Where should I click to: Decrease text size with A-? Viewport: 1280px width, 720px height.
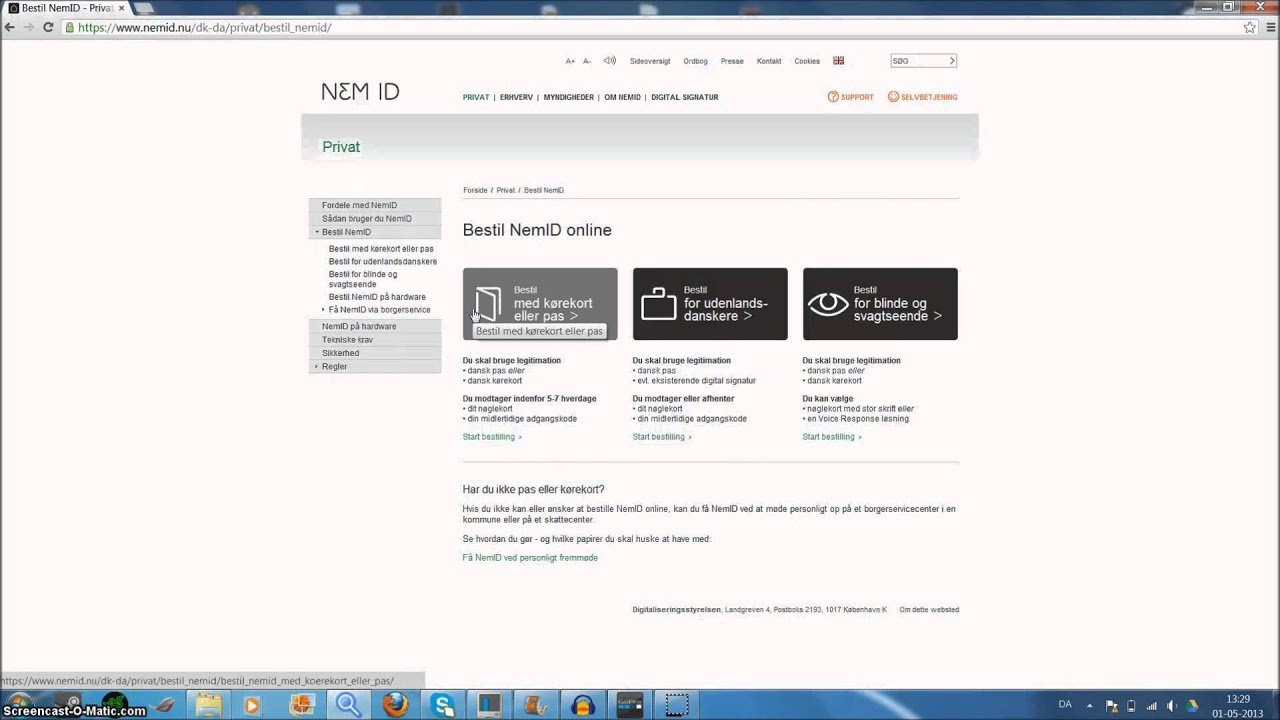587,61
